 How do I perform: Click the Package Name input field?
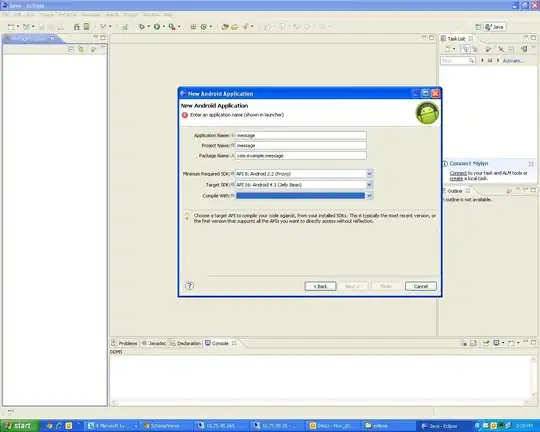[x=301, y=156]
